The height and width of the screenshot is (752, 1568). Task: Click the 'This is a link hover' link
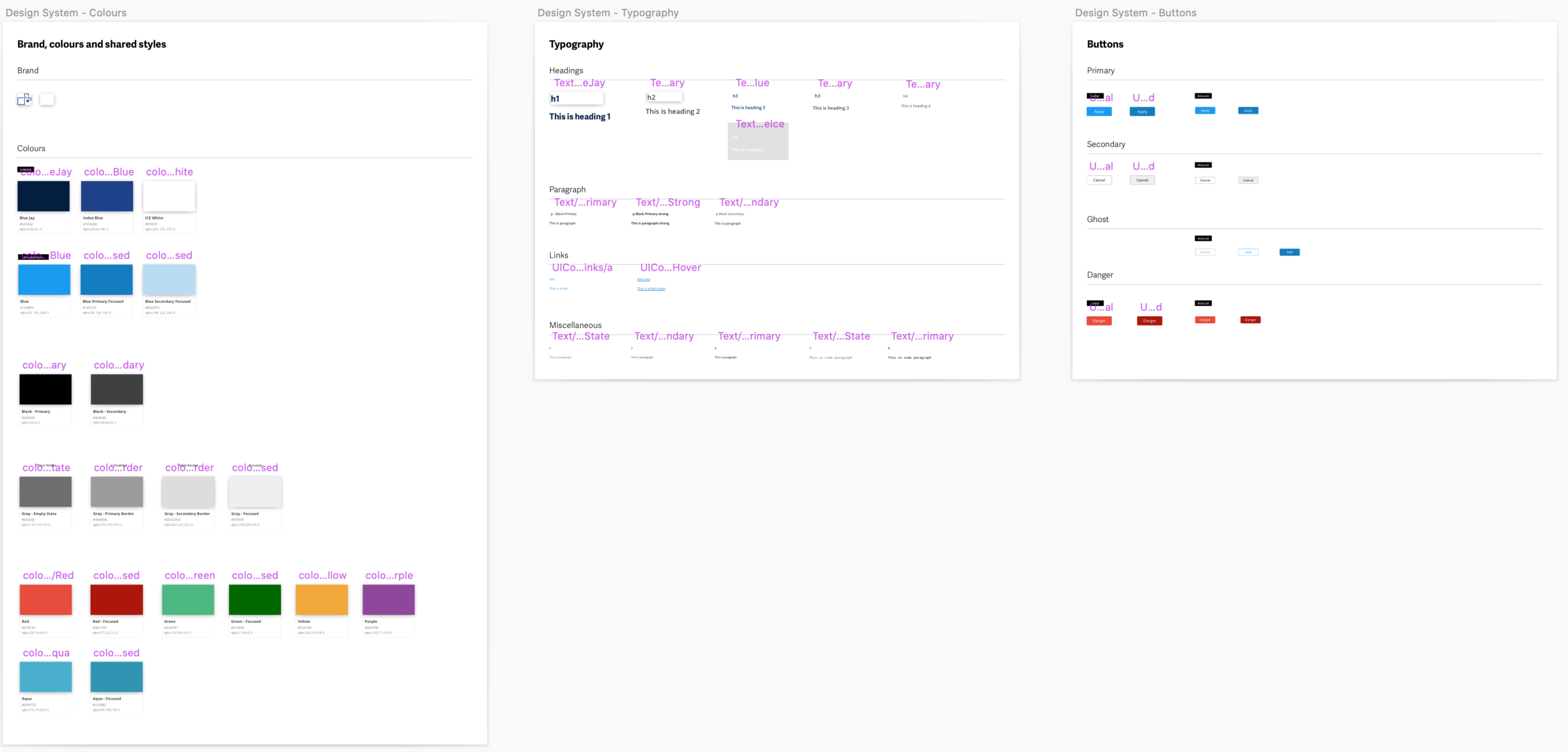tap(651, 289)
